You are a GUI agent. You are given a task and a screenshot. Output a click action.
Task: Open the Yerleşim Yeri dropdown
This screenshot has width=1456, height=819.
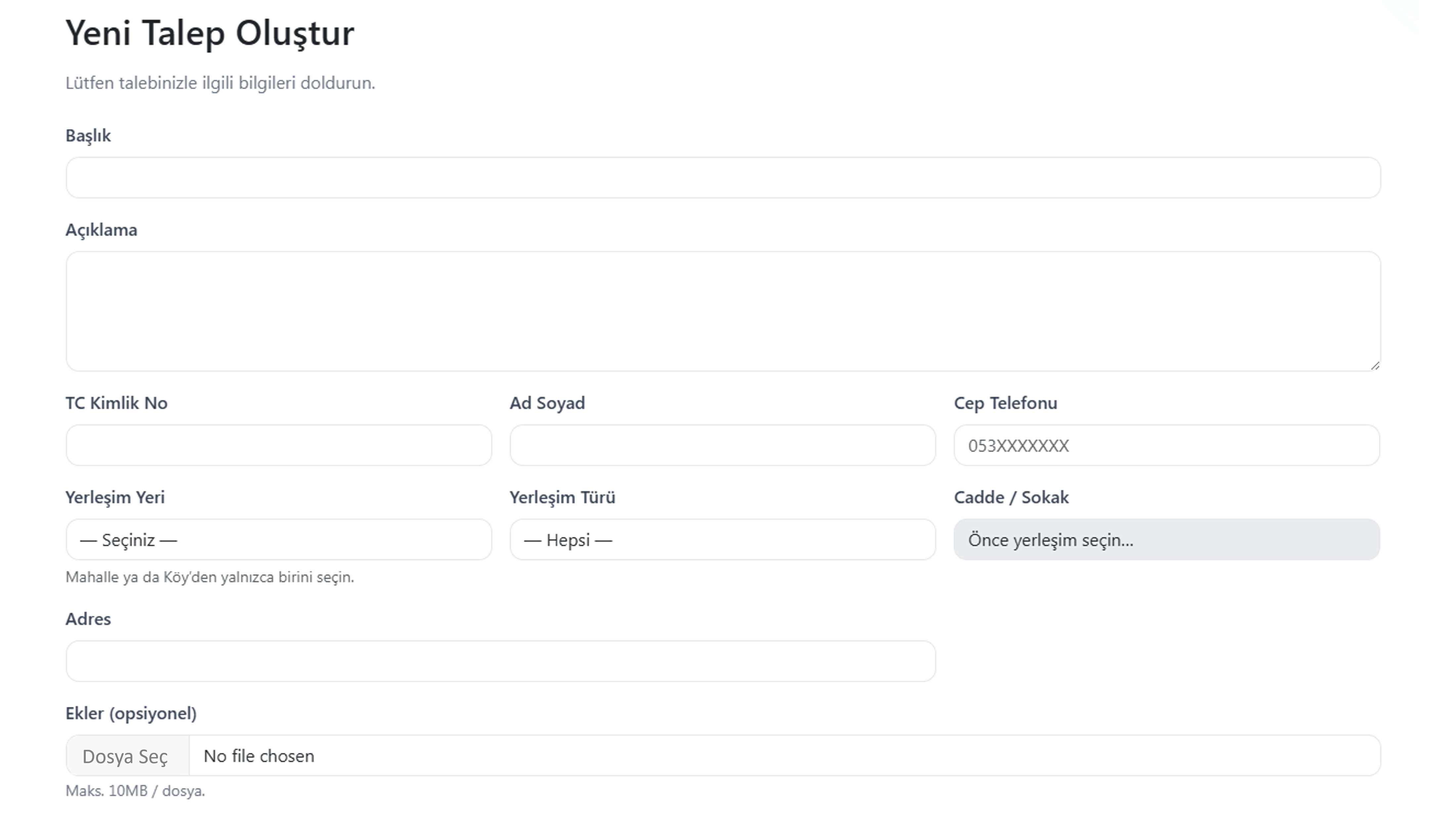[278, 540]
